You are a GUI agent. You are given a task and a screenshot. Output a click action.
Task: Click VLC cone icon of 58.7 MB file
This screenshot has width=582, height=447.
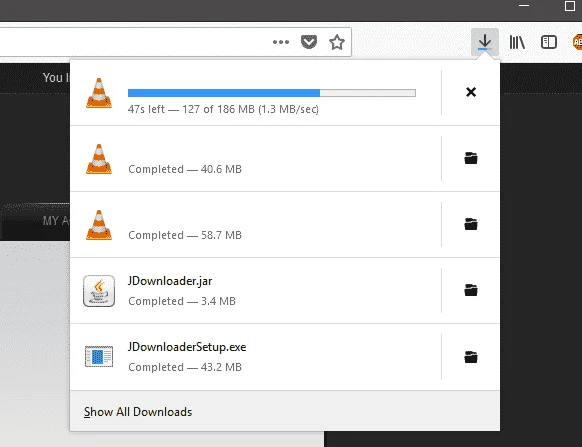(99, 225)
